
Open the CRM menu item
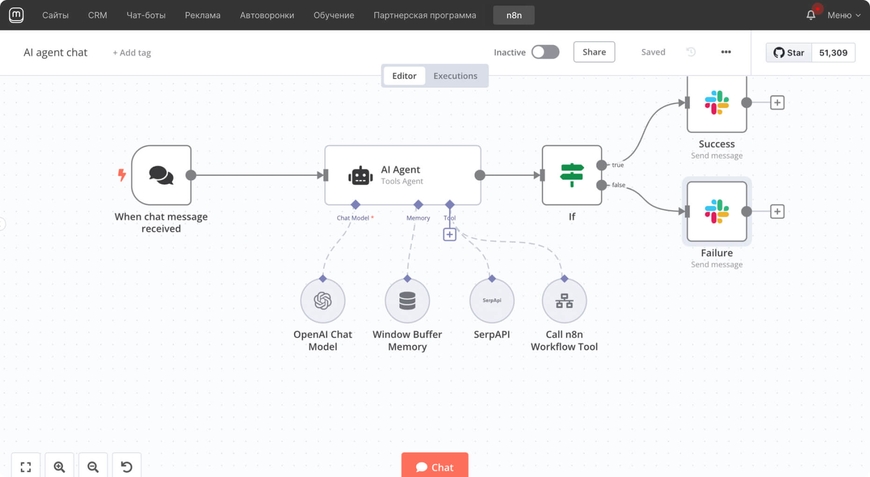(x=97, y=15)
